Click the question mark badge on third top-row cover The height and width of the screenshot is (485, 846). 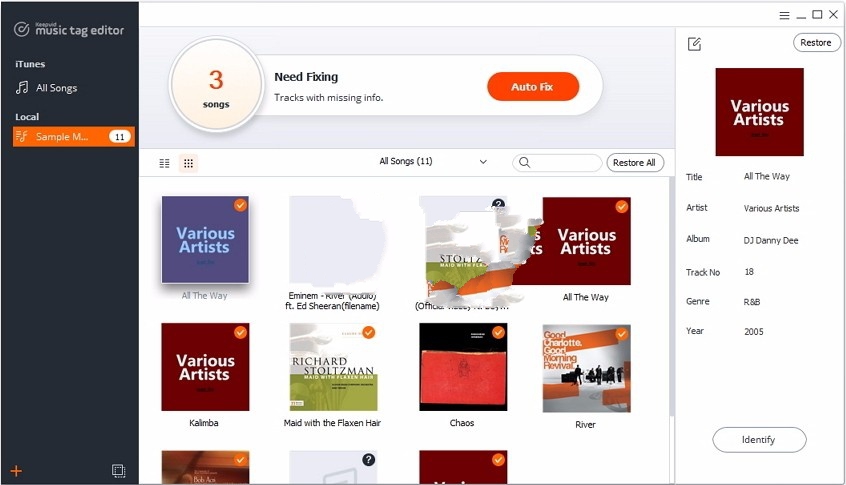pyautogui.click(x=499, y=204)
